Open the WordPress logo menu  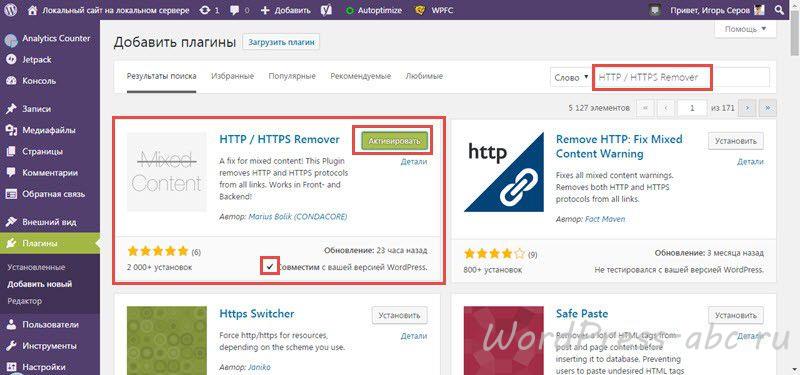(x=11, y=10)
